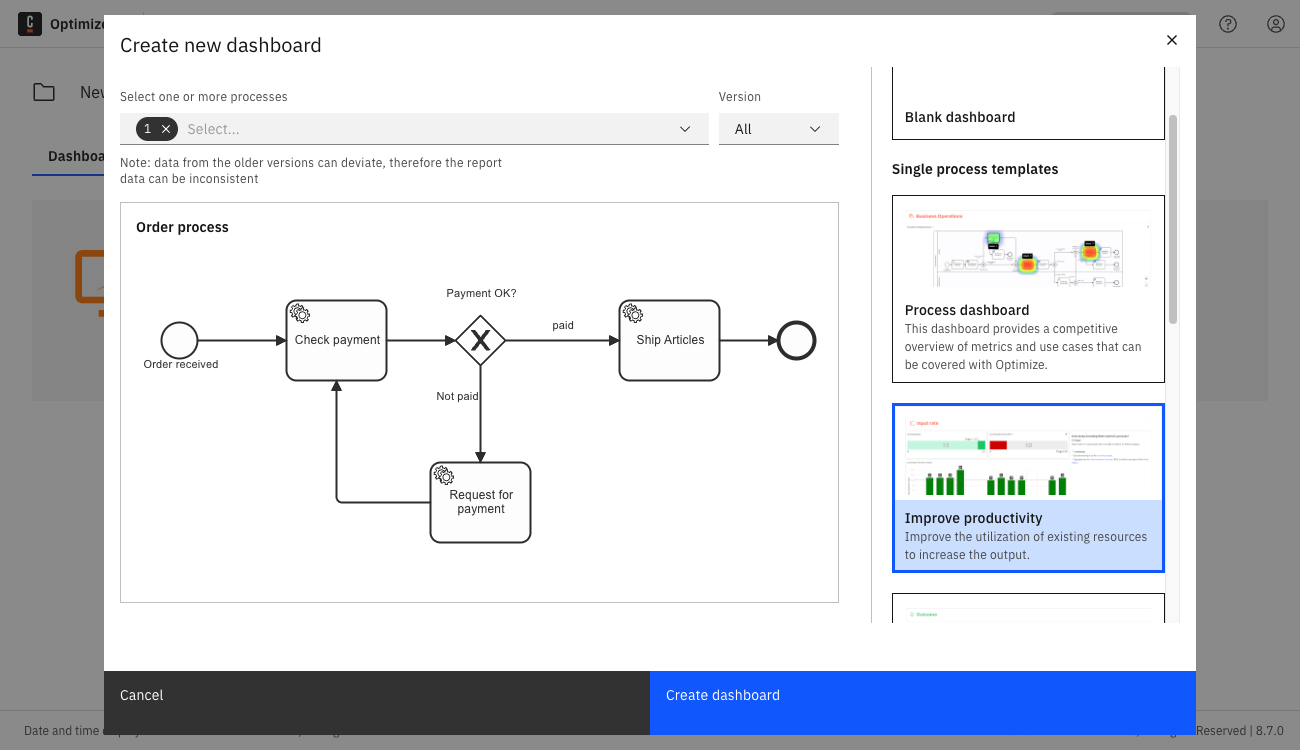Click the user profile icon

coord(1276,24)
